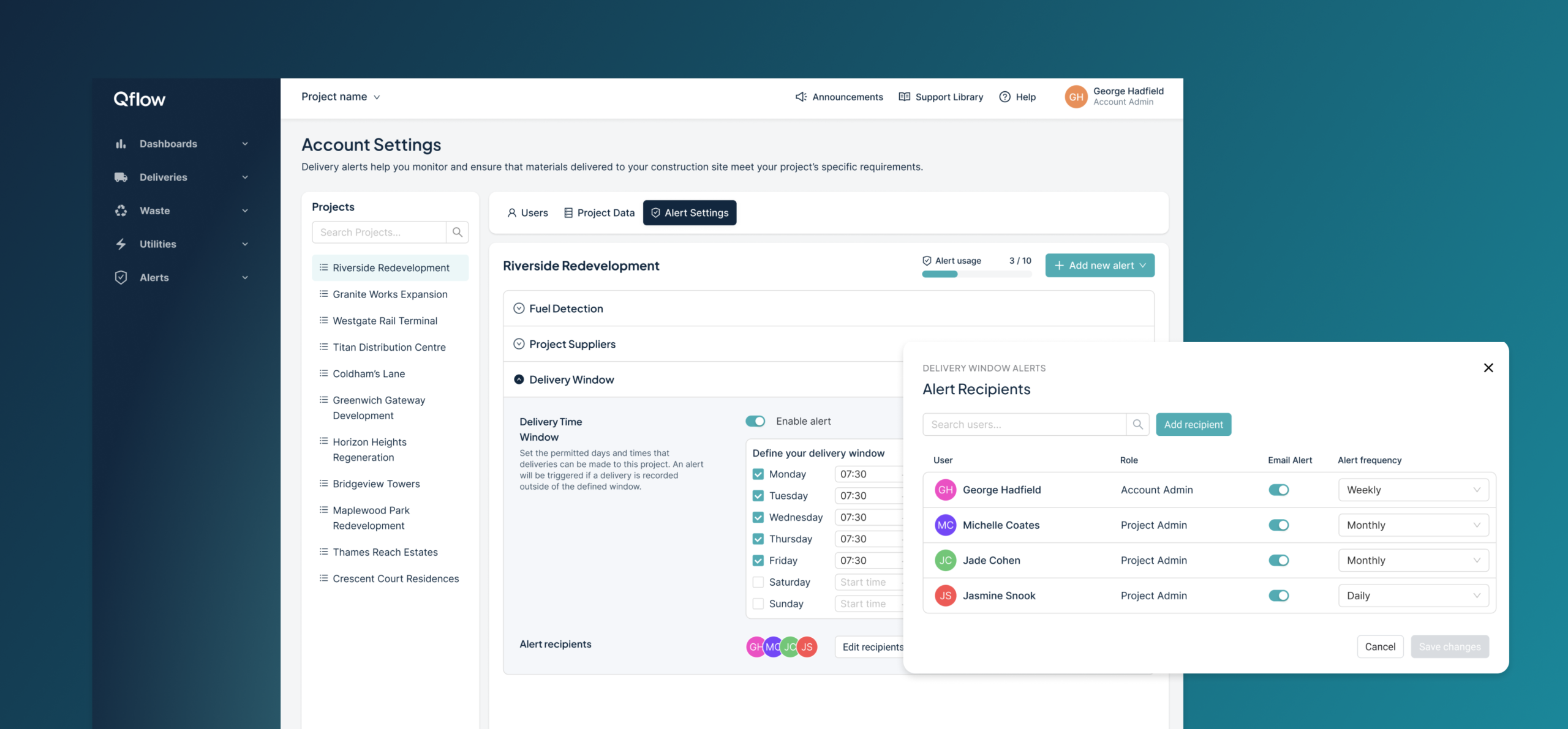Click the Dashboards bar chart icon
Viewport: 1568px width, 729px height.
pyautogui.click(x=121, y=144)
